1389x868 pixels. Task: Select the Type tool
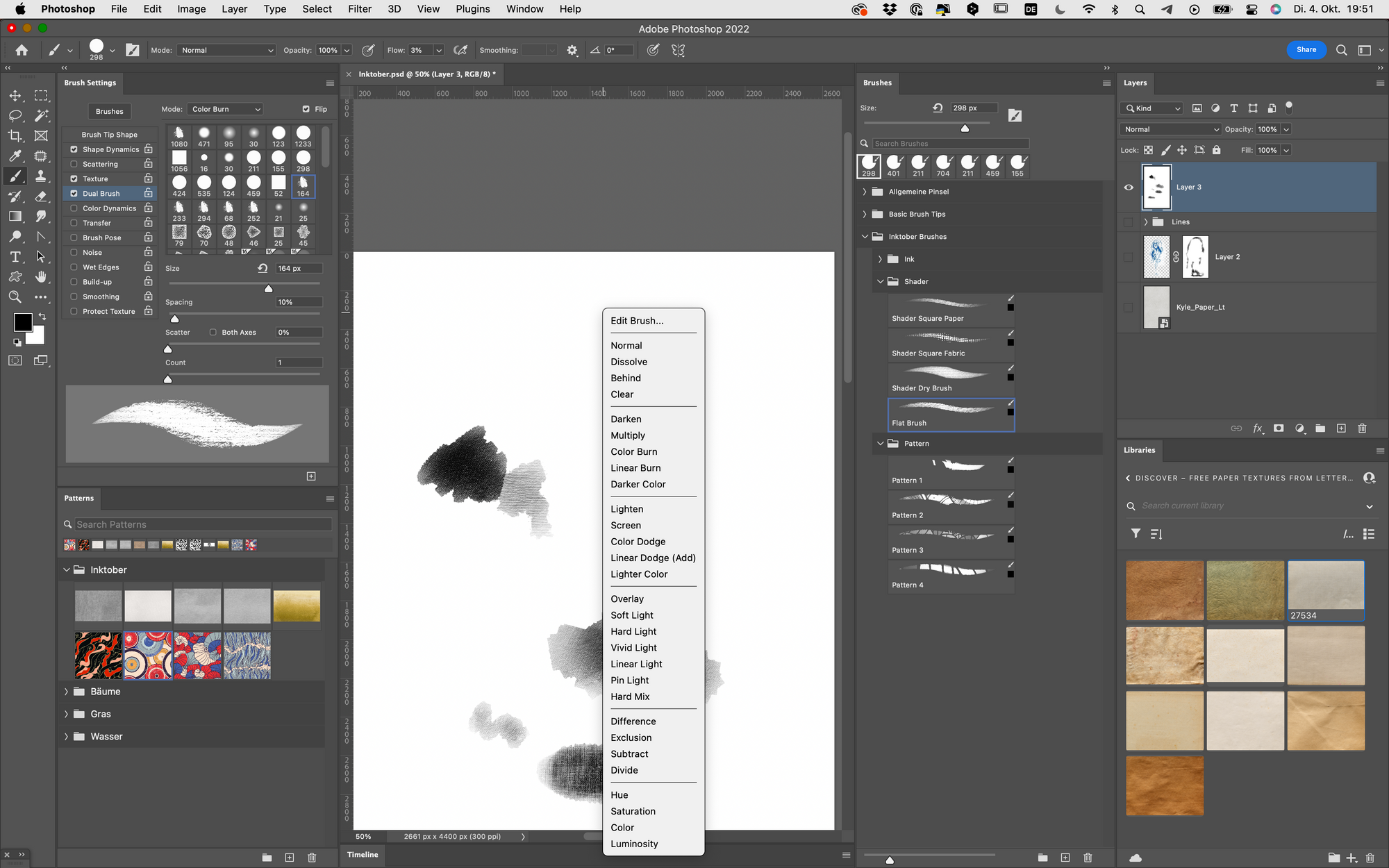pos(15,257)
